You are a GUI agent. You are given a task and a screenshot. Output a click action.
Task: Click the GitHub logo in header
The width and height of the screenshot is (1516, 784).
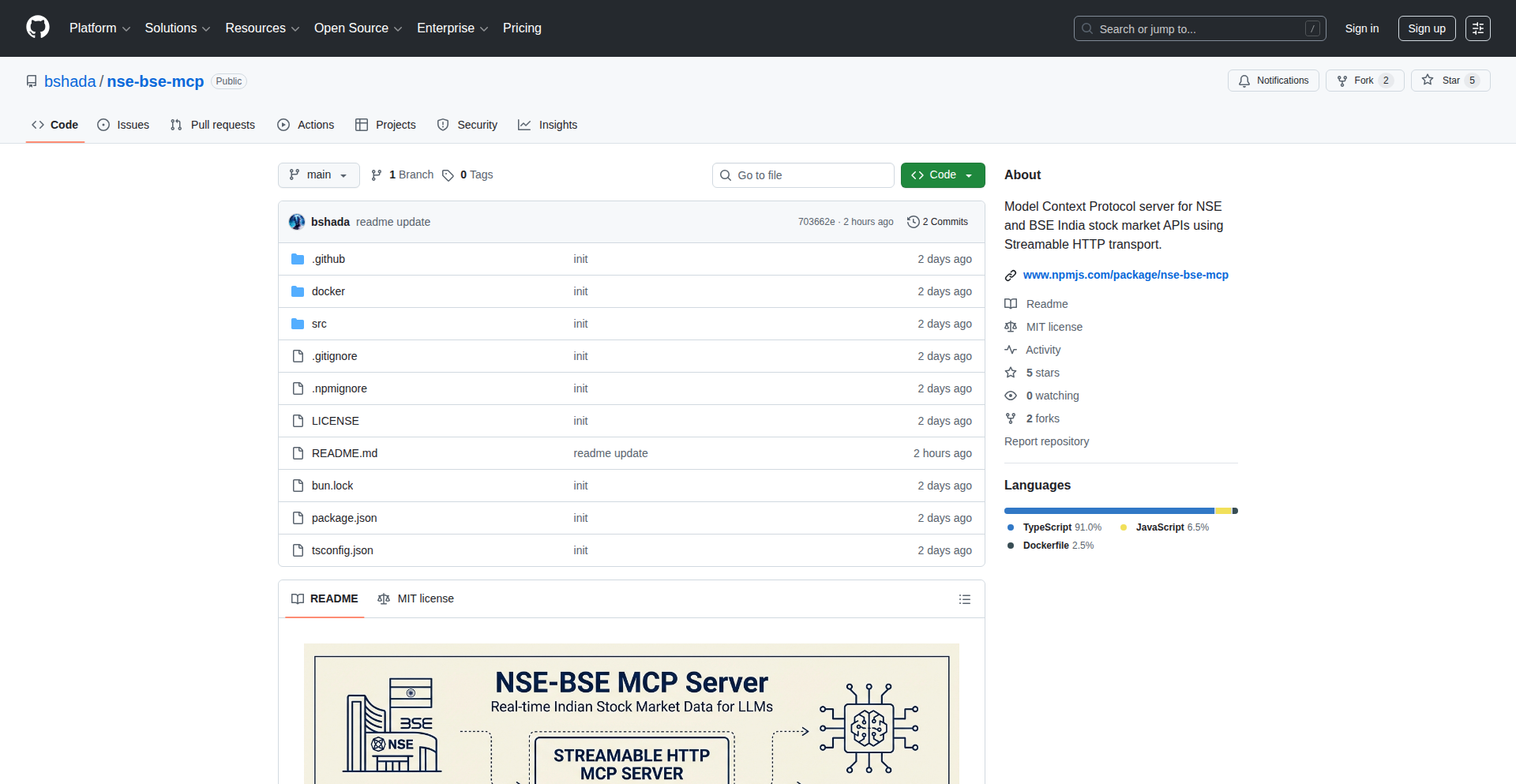coord(38,28)
